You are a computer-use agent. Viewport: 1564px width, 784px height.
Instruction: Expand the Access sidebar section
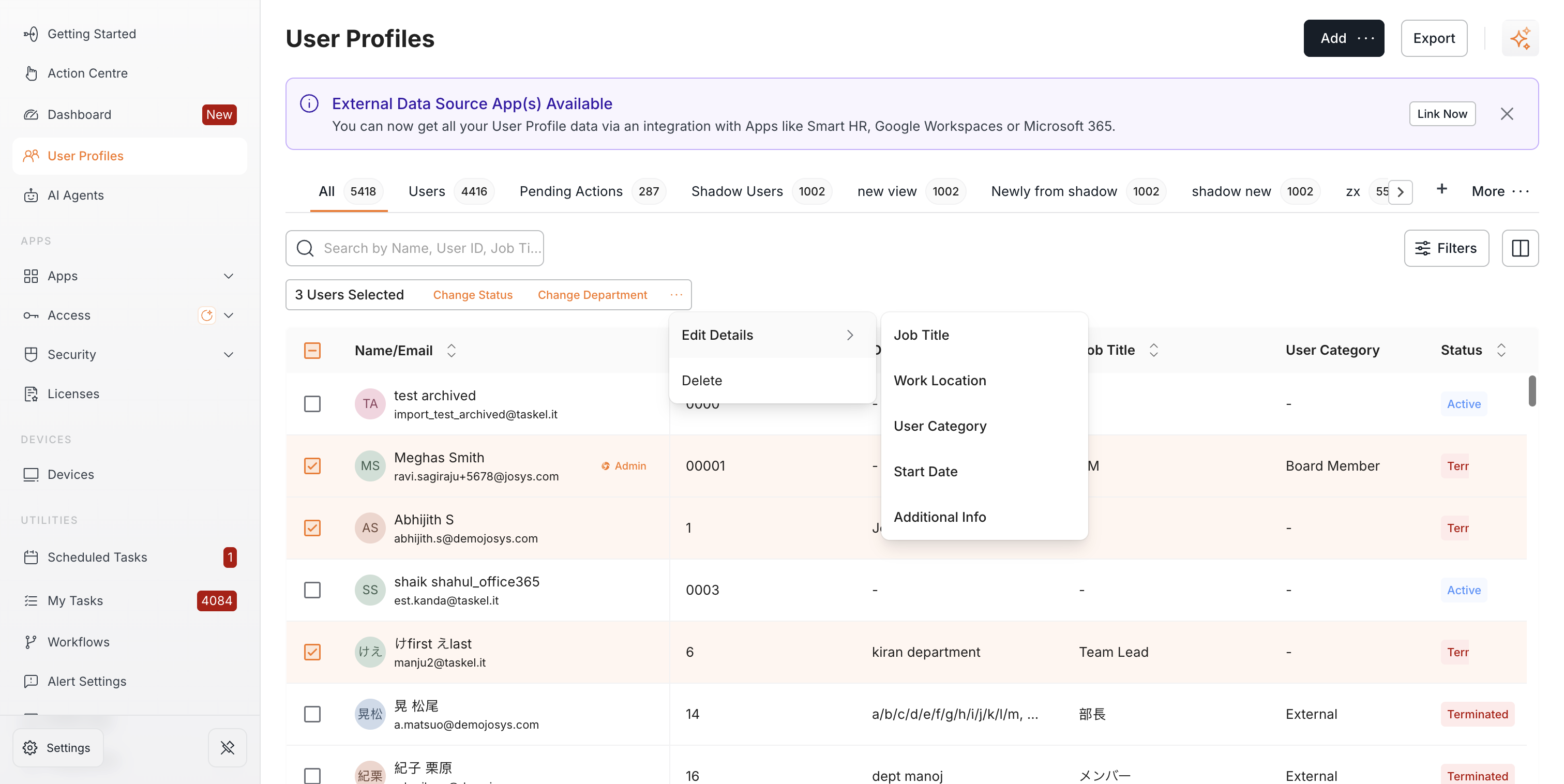click(228, 316)
